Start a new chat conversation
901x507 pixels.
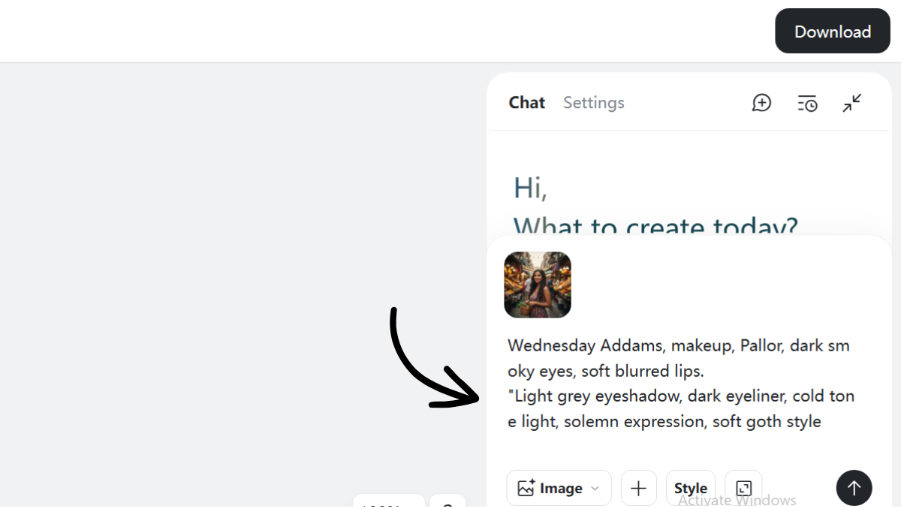[762, 103]
